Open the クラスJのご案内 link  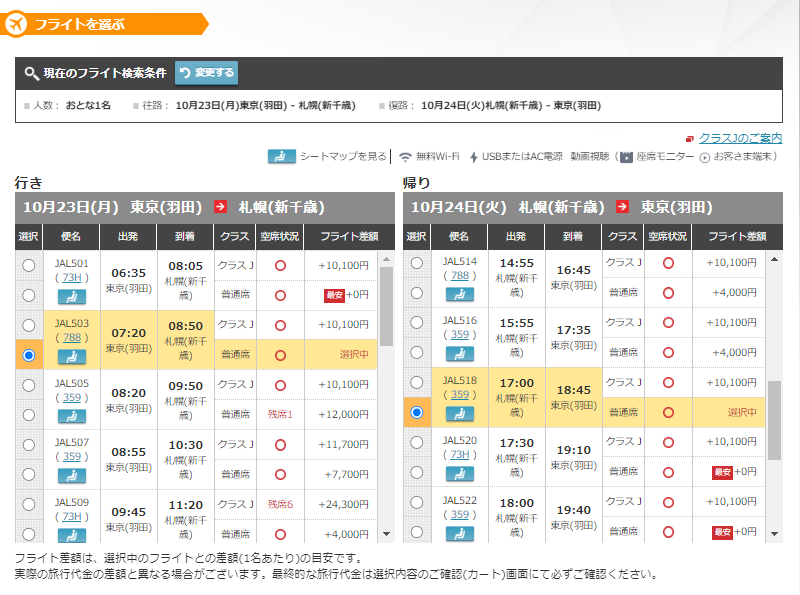(x=740, y=138)
